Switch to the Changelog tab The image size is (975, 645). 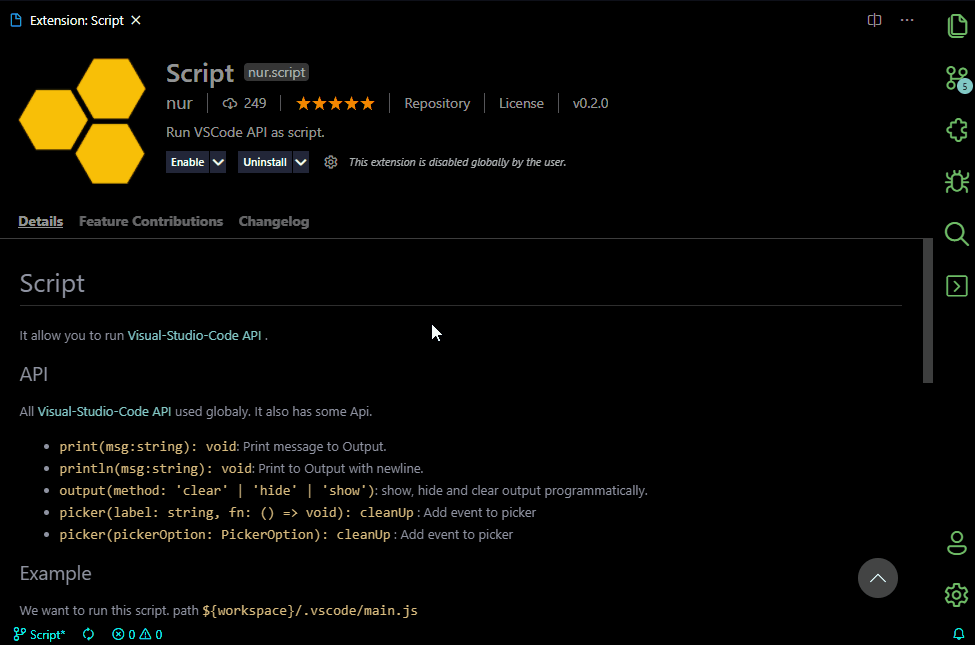[x=274, y=221]
